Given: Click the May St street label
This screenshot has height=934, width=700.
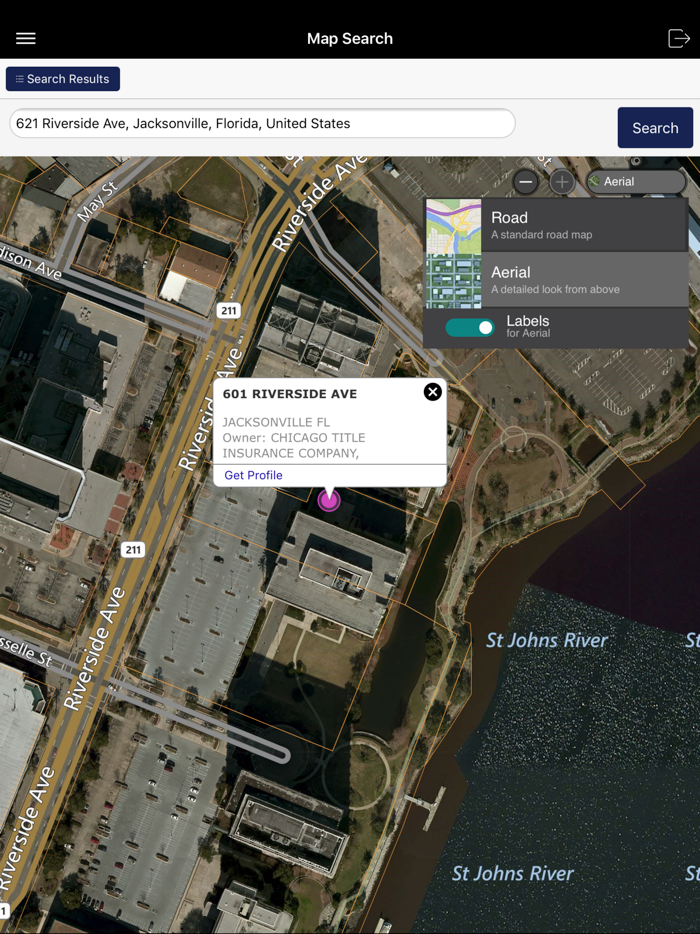Looking at the screenshot, I should [x=97, y=200].
